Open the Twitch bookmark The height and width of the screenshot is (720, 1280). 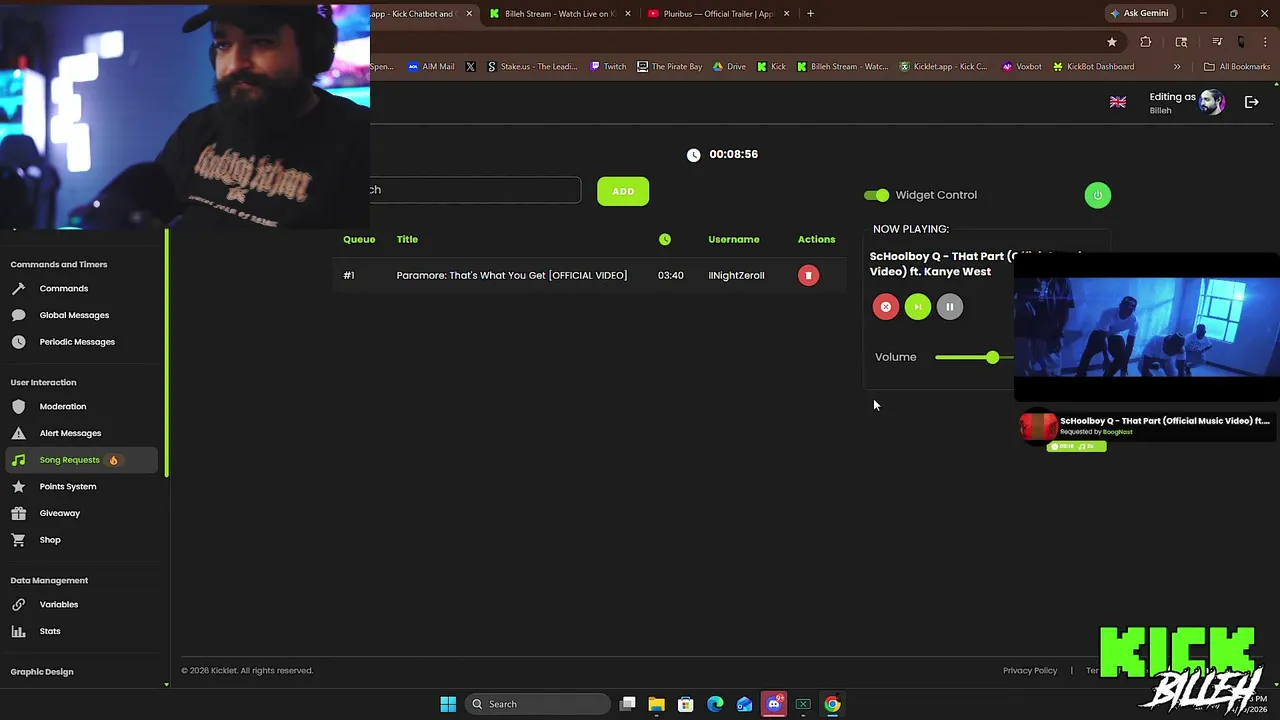point(608,67)
